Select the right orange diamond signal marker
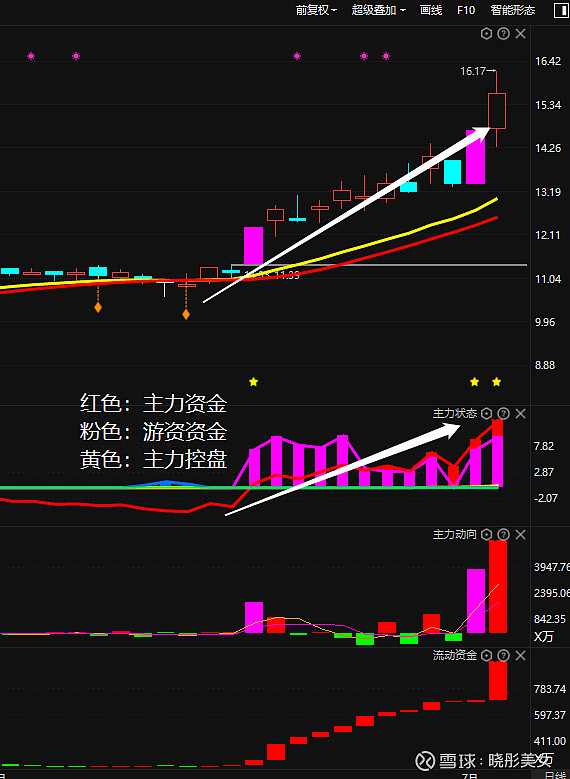The image size is (570, 779). point(186,314)
